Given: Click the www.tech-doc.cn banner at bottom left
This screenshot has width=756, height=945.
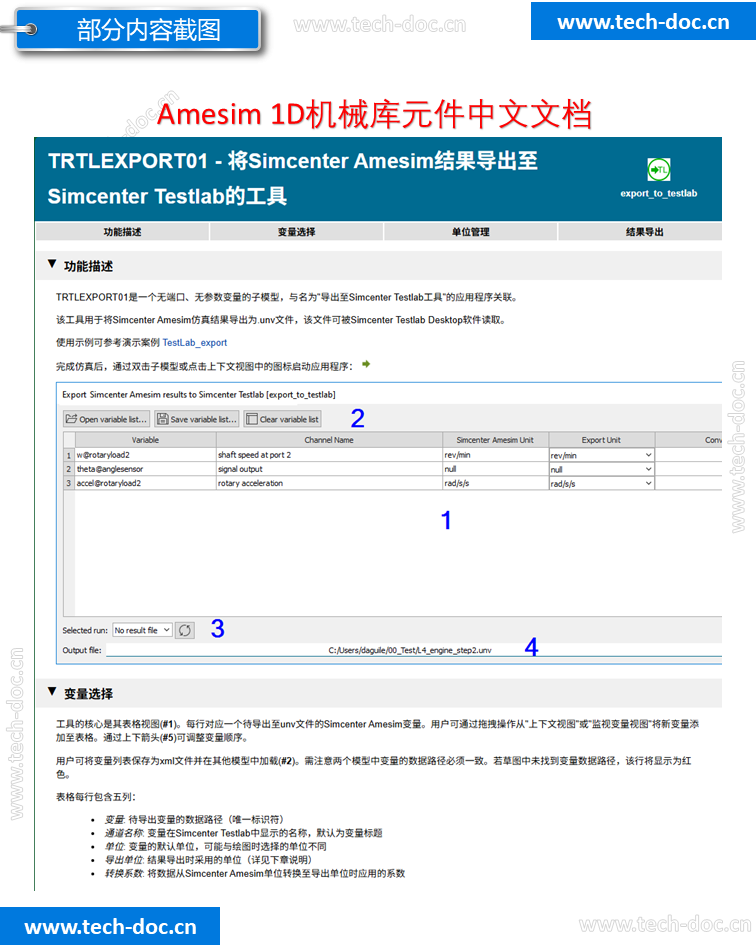Looking at the screenshot, I should [110, 926].
